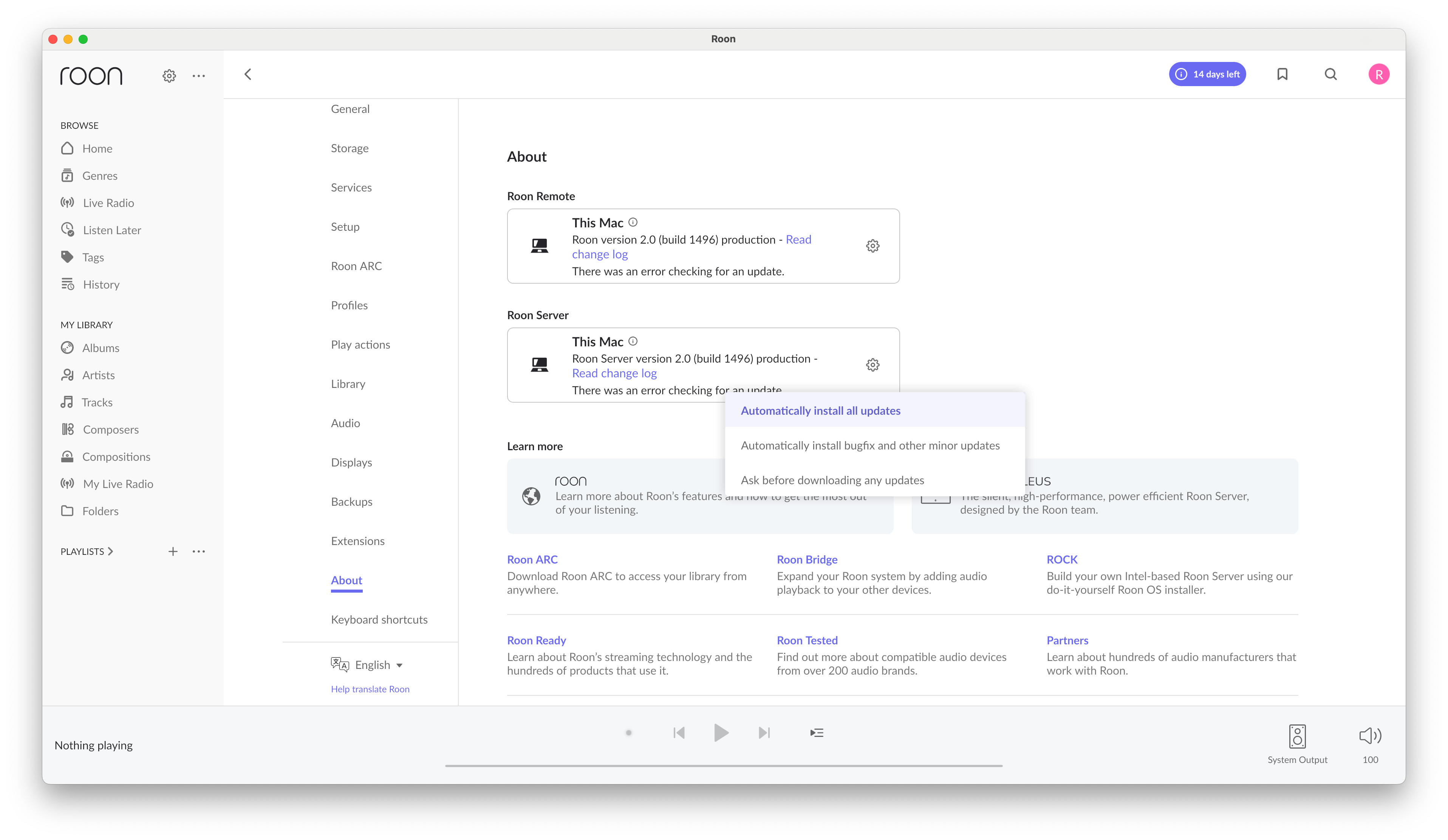Skip to next track
Image resolution: width=1448 pixels, height=840 pixels.
pyautogui.click(x=764, y=733)
